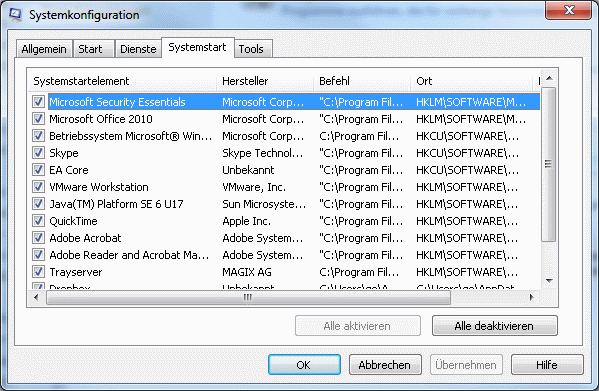The height and width of the screenshot is (391, 599).
Task: Open the Tools tab
Action: point(253,49)
